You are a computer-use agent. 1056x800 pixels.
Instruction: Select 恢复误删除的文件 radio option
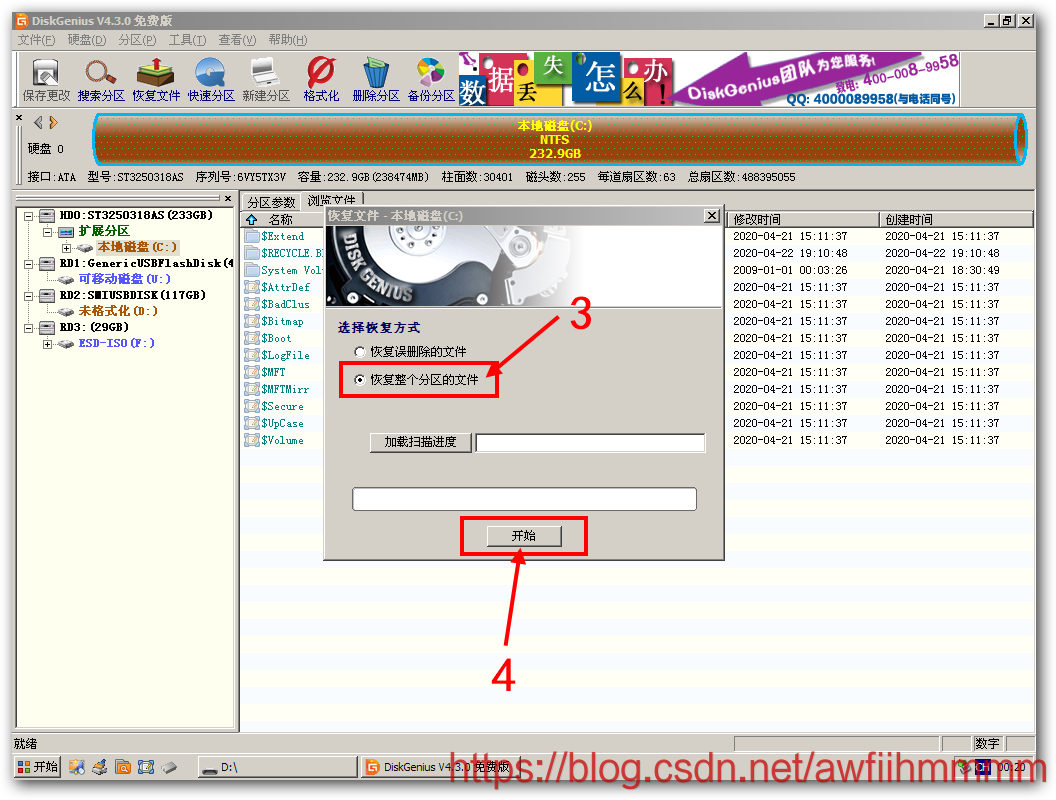click(360, 352)
